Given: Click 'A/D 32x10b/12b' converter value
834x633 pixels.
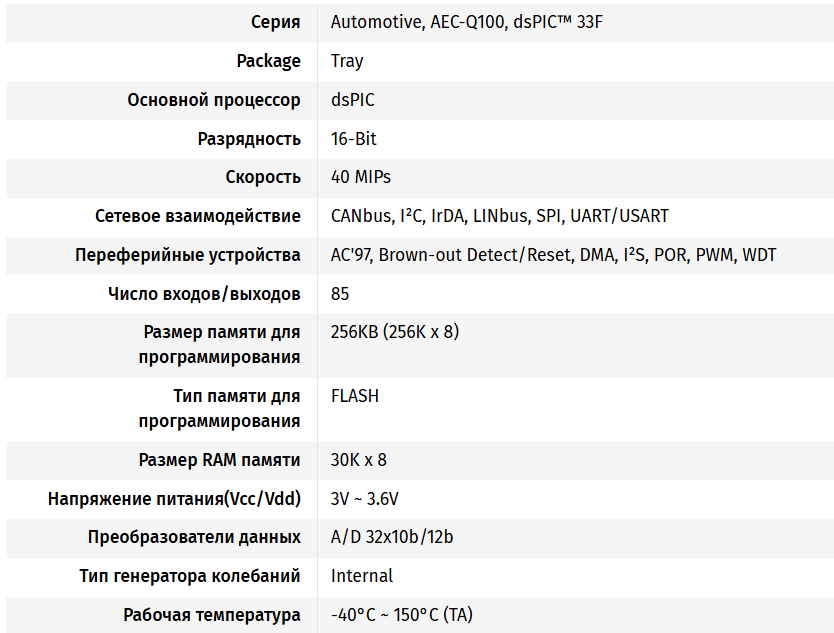Looking at the screenshot, I should point(392,537).
